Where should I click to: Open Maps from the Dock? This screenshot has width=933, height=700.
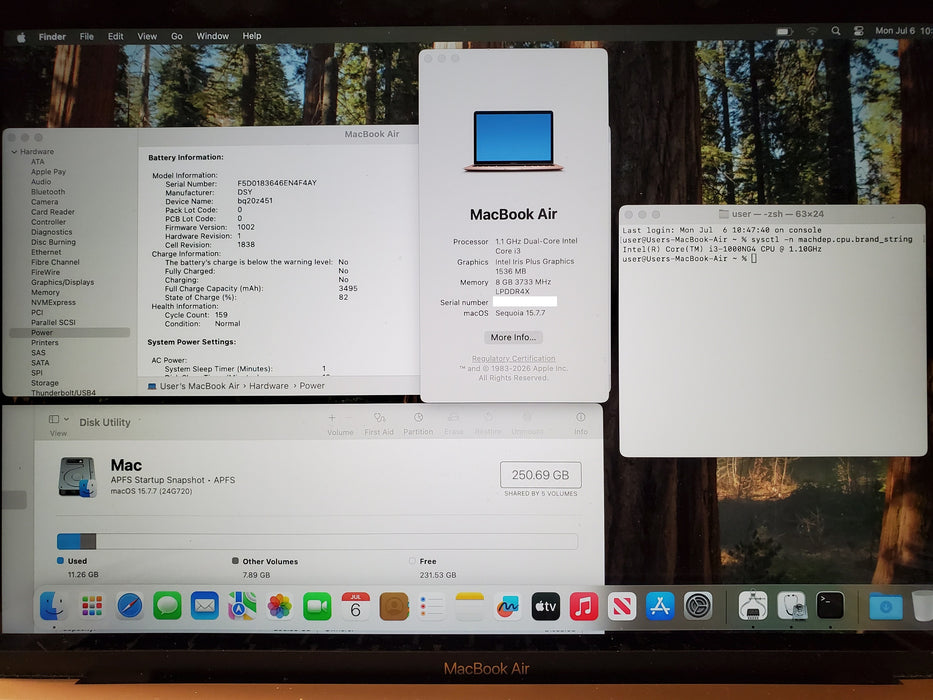point(242,606)
